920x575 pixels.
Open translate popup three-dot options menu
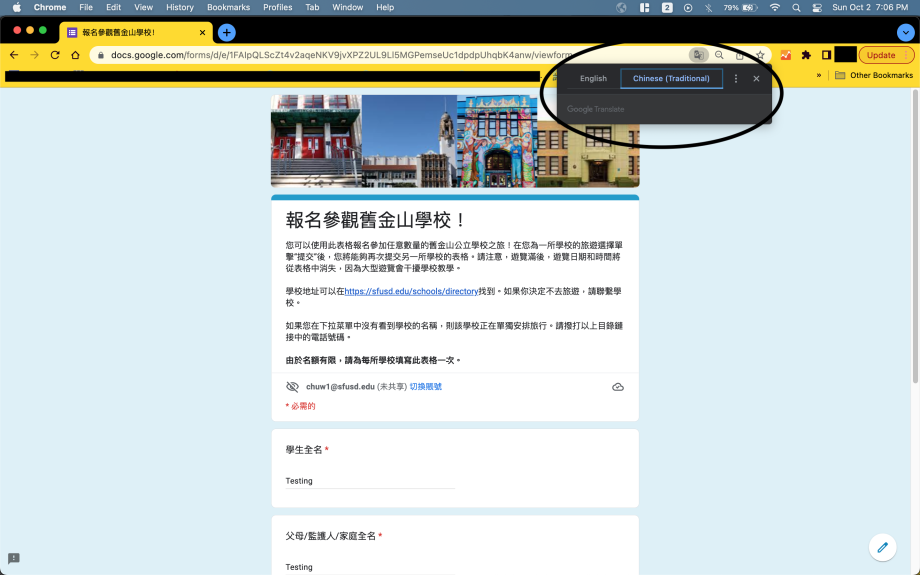click(736, 79)
